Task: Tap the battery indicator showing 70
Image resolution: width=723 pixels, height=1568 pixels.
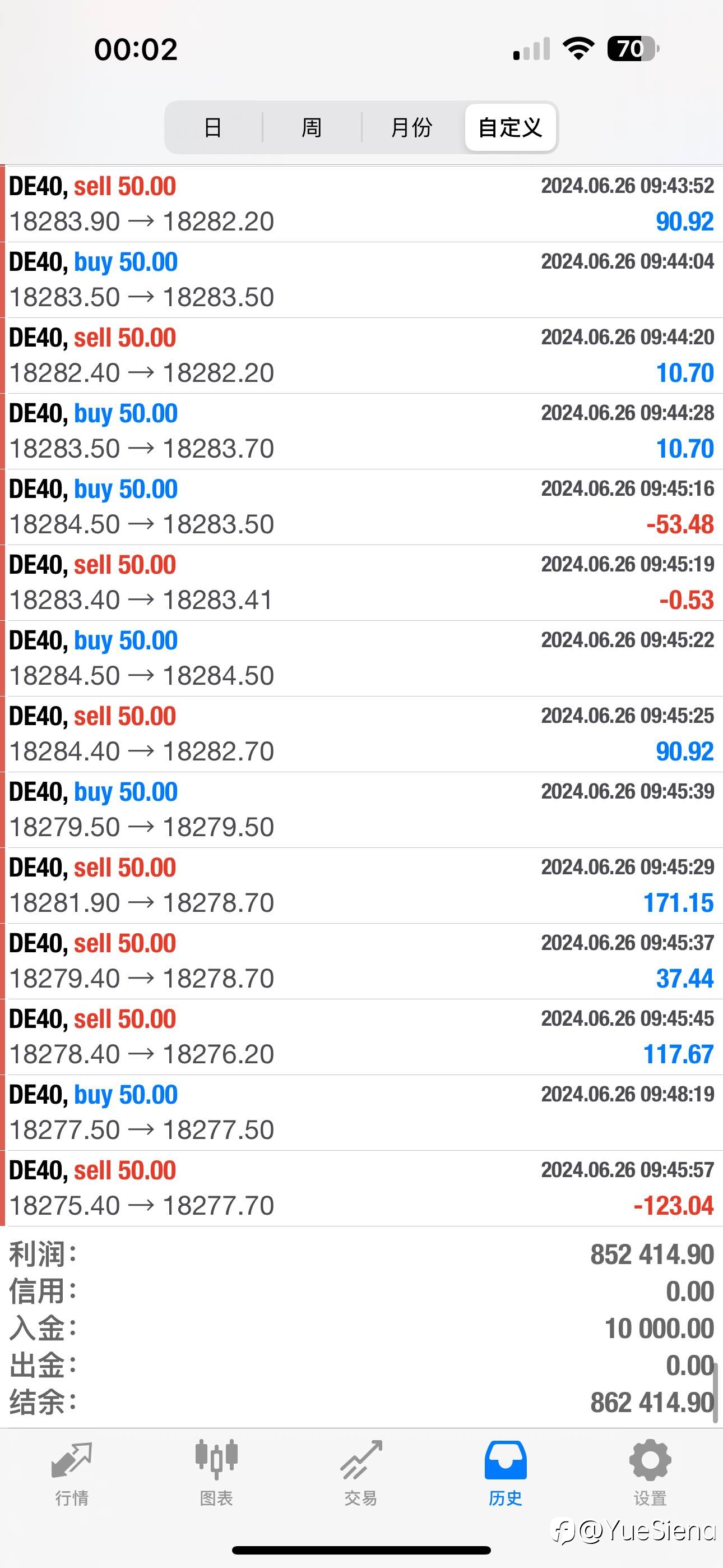Action: coord(633,49)
